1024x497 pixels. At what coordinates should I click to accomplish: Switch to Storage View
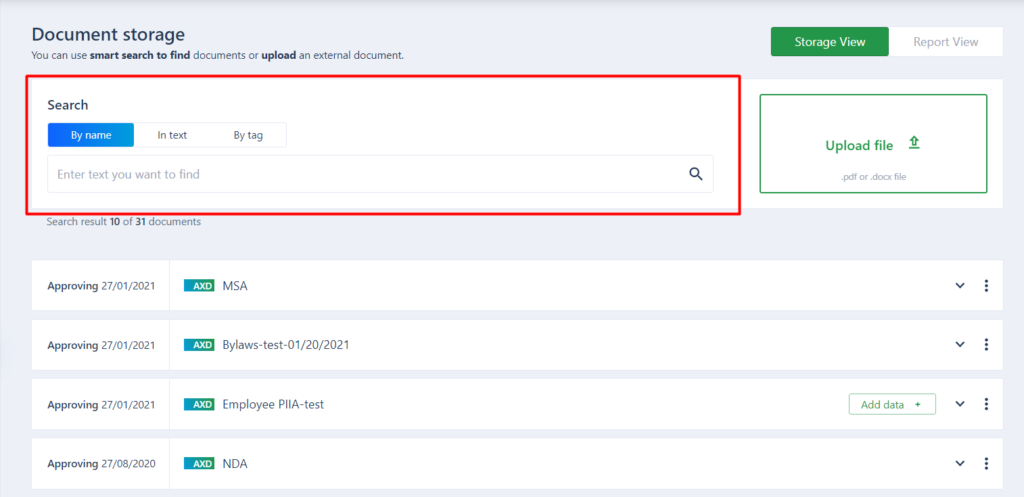(x=829, y=42)
